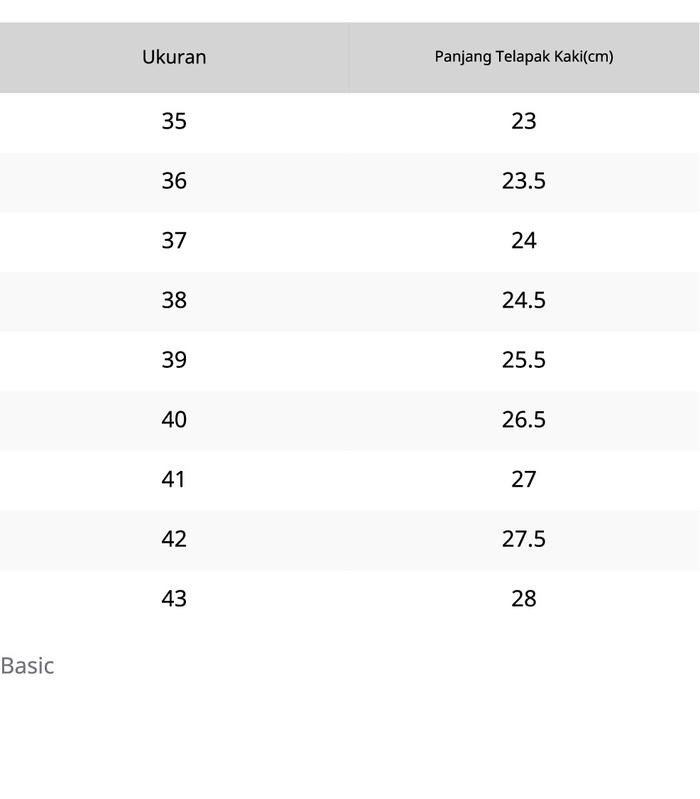This screenshot has width=700, height=799.
Task: Click the 23.5 foot length value
Action: tap(523, 181)
